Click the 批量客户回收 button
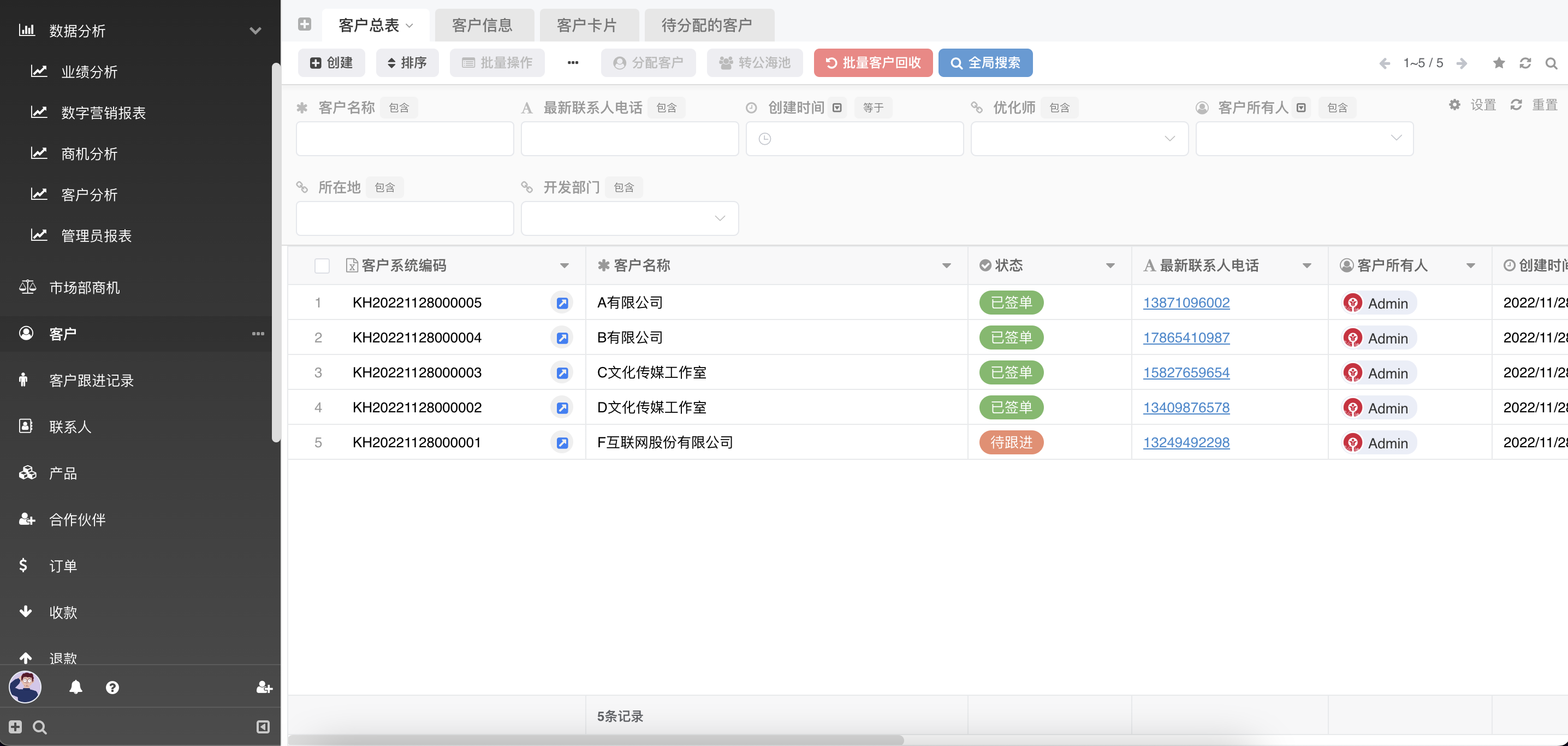 pyautogui.click(x=873, y=63)
